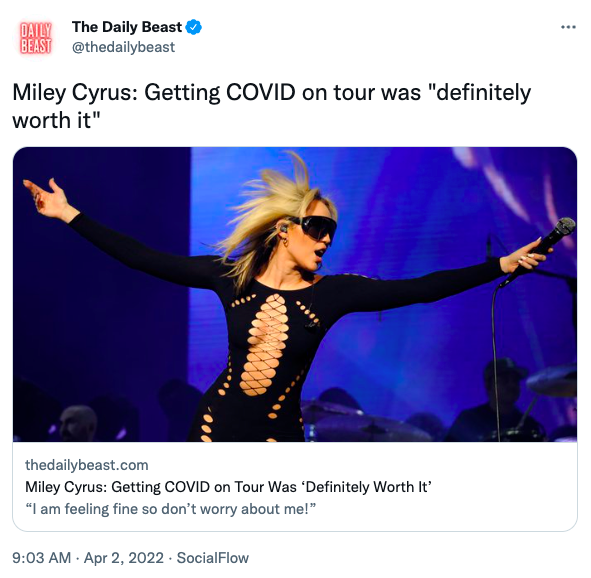Click the Daily Beast profile avatar
The width and height of the screenshot is (591, 578).
coord(36,37)
